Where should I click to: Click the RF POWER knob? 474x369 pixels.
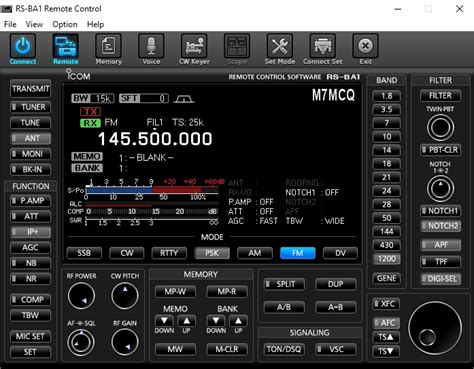[81, 296]
